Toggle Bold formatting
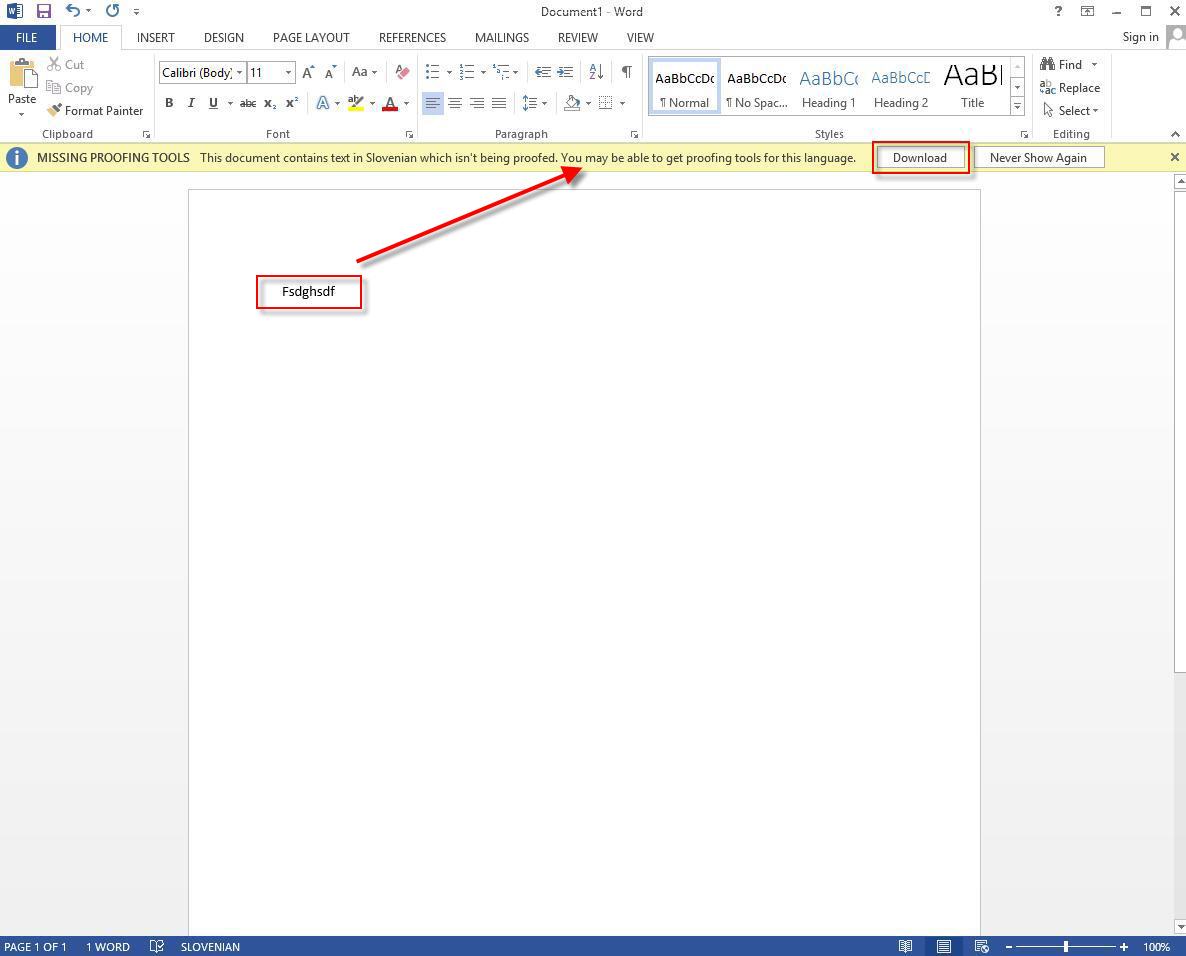This screenshot has width=1186, height=956. point(169,103)
